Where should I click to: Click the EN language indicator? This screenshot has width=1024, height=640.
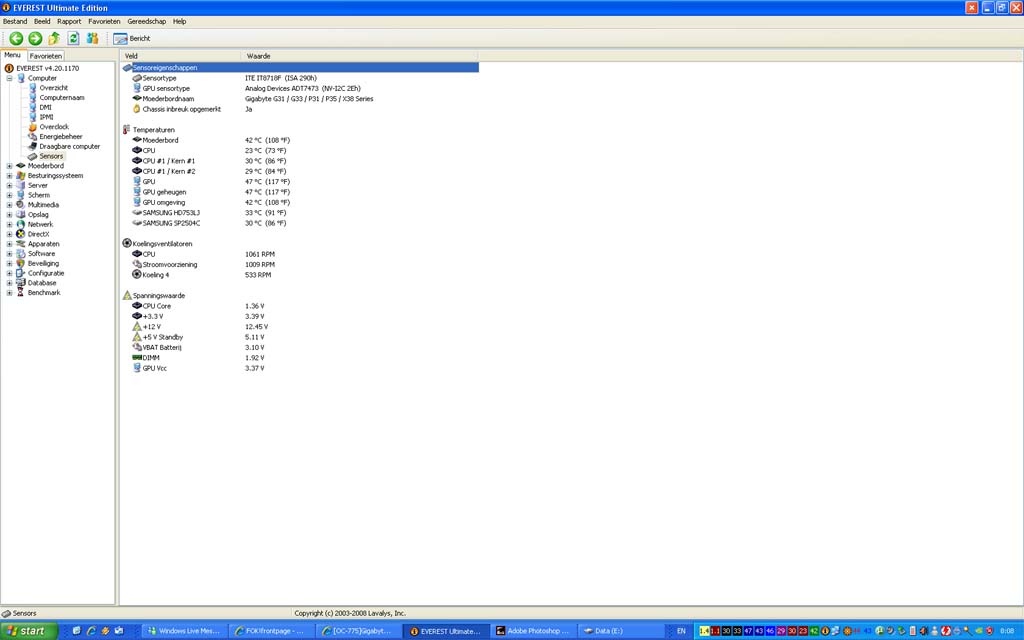(681, 631)
